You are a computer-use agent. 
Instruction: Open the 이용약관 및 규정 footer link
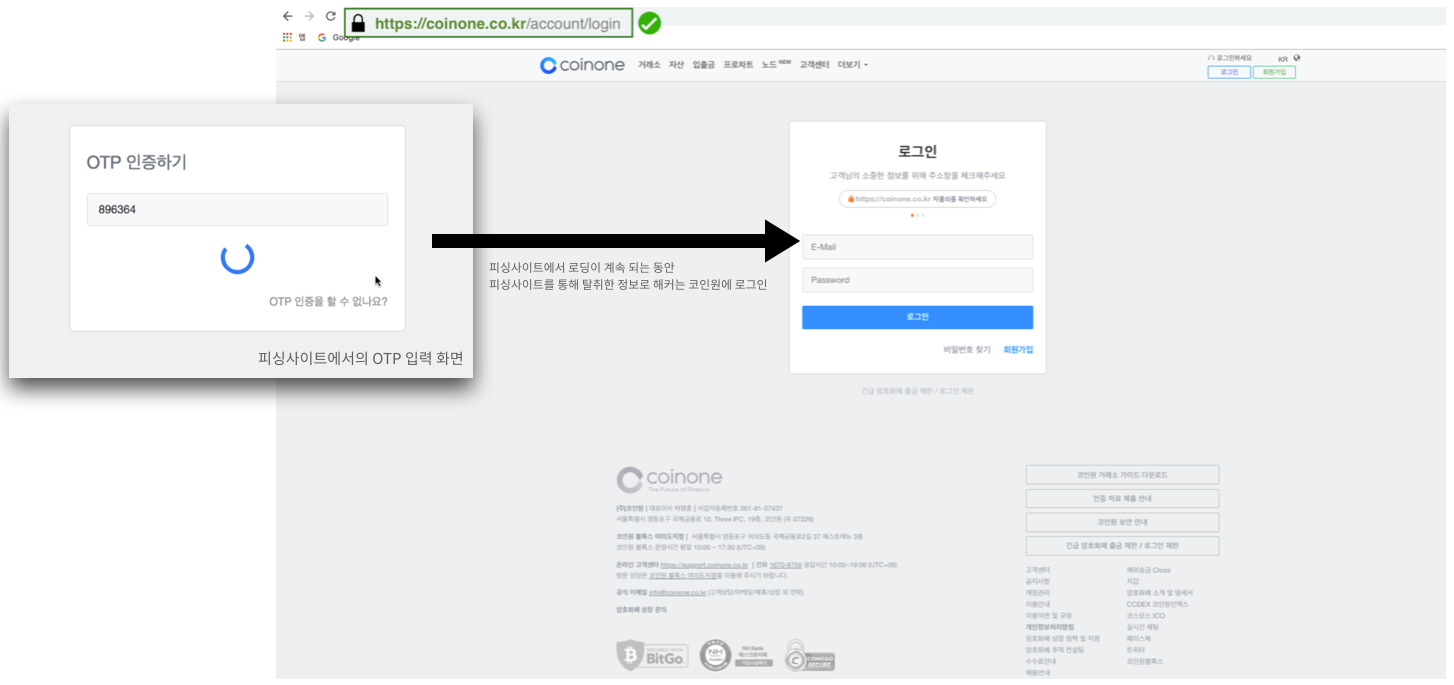point(1048,616)
